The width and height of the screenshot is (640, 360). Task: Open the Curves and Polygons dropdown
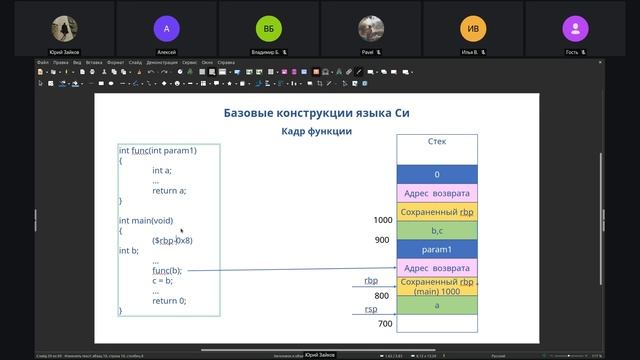142,84
